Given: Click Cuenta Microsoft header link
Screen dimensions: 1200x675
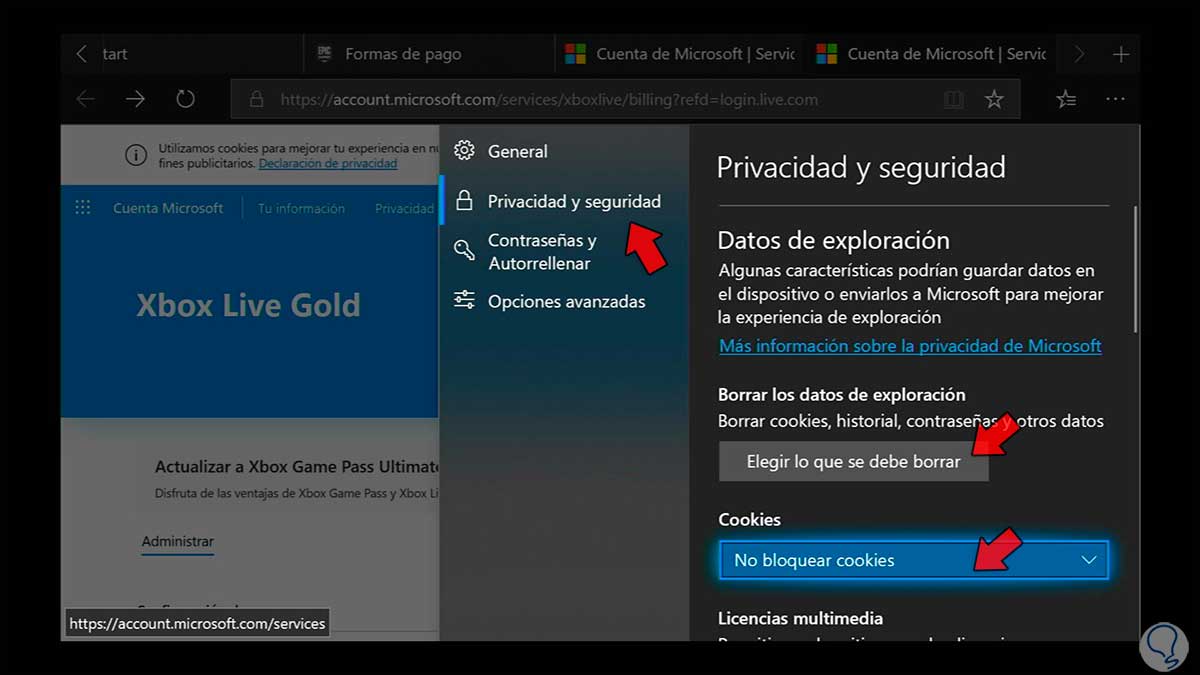Looking at the screenshot, I should point(168,208).
